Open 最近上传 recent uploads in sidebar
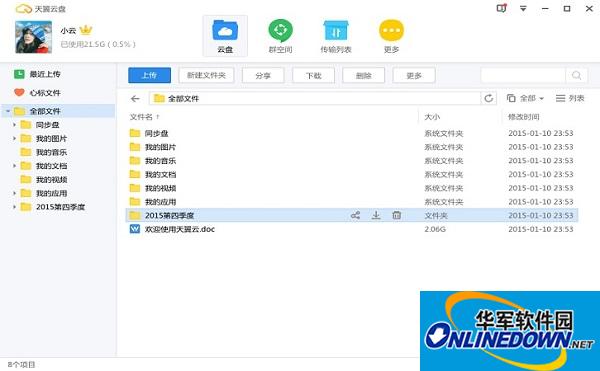The height and width of the screenshot is (371, 600). (38, 74)
